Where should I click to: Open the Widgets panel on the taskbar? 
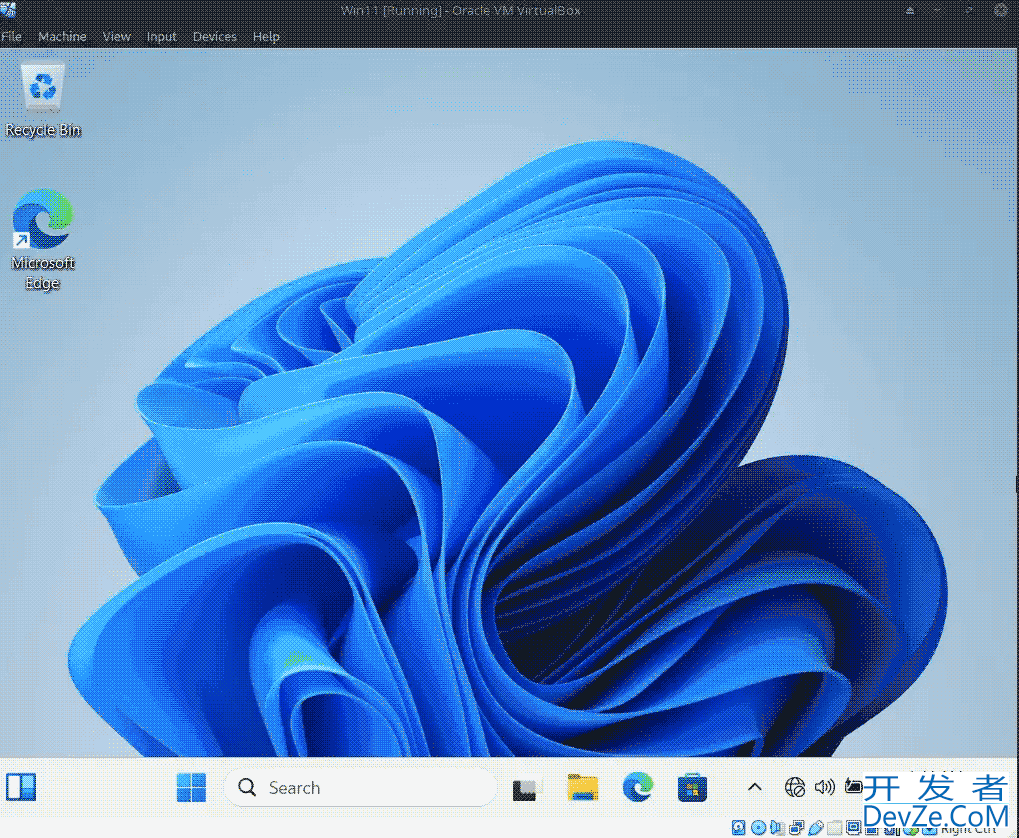click(21, 787)
